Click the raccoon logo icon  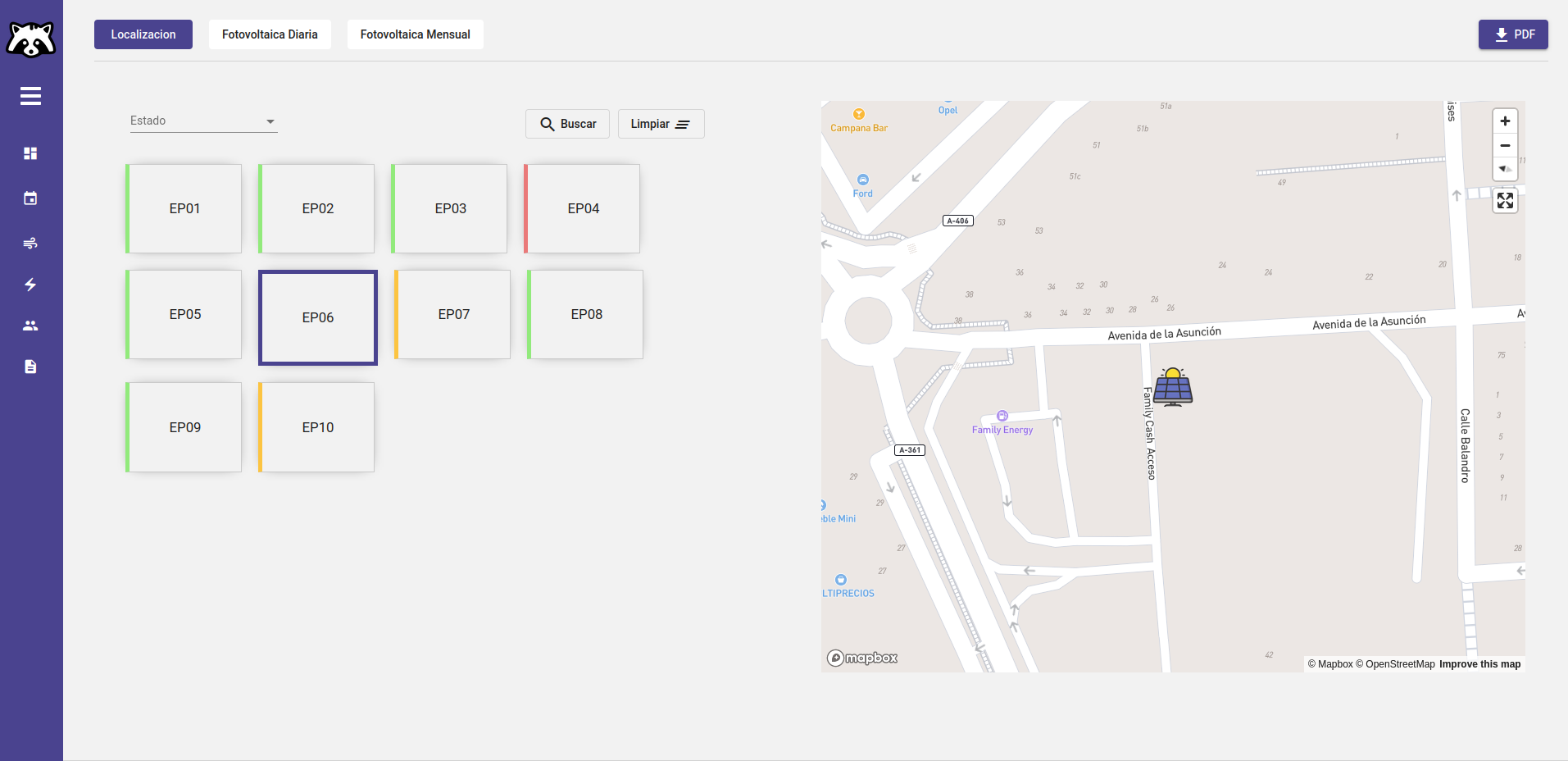31,39
